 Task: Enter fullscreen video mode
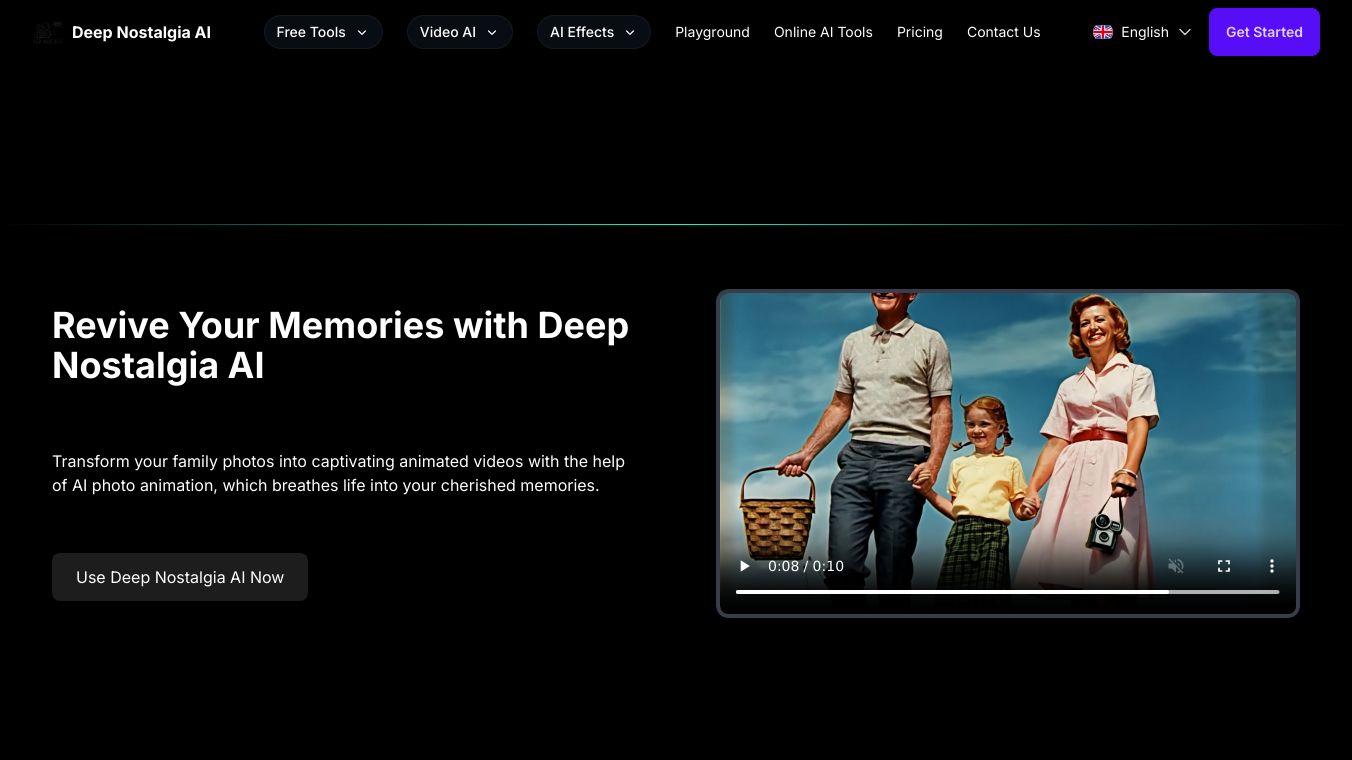point(1224,566)
